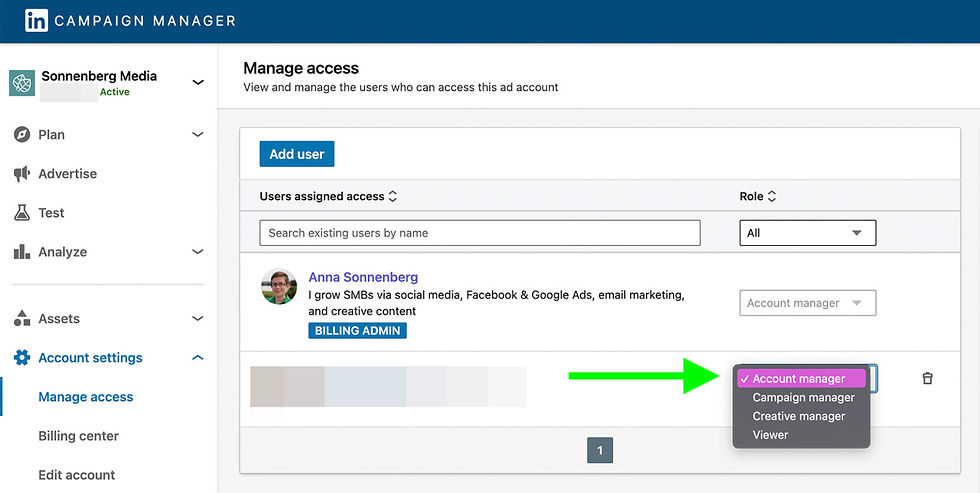Expand the Analyze section chevron
Viewport: 980px width, 493px height.
(x=198, y=252)
